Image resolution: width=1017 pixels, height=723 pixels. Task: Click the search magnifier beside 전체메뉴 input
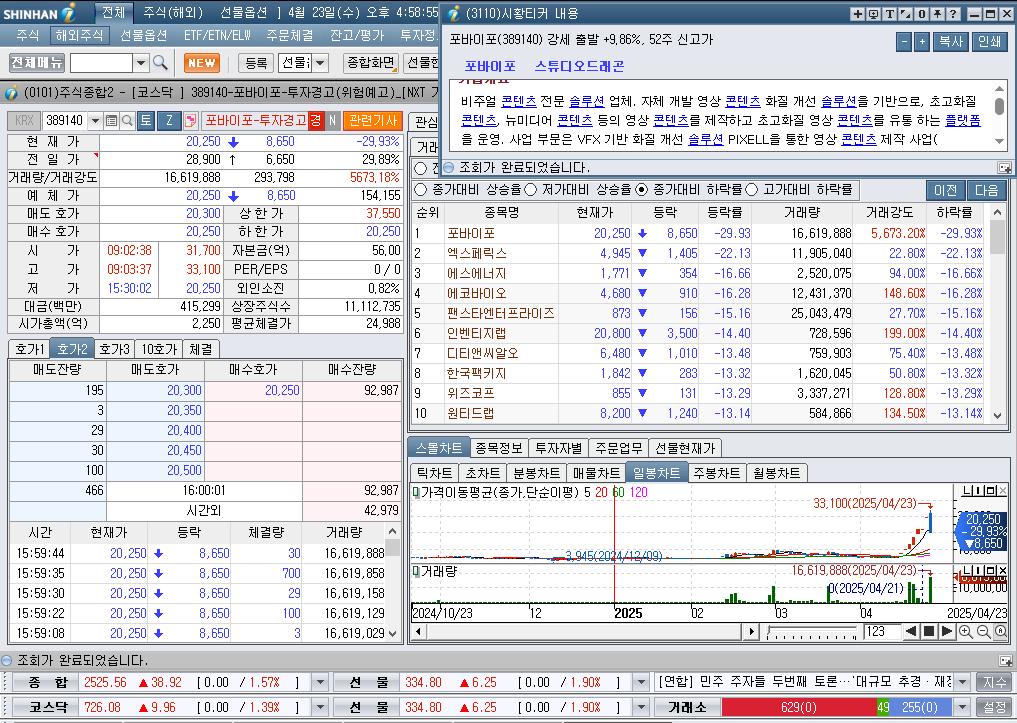160,63
